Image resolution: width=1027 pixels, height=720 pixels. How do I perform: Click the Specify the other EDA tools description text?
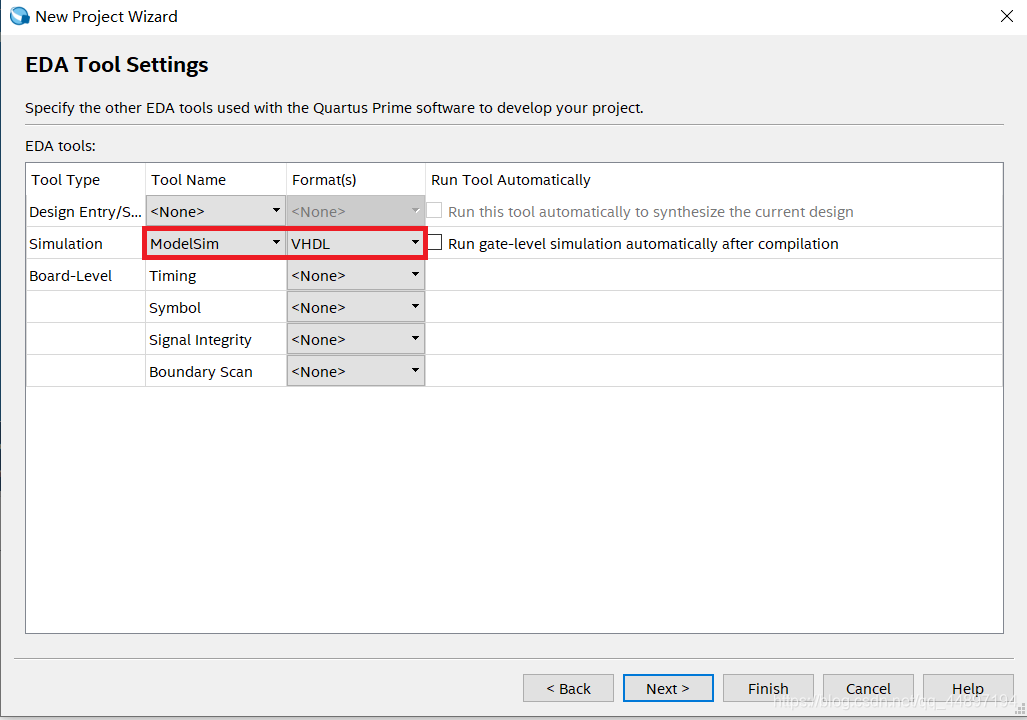click(x=334, y=108)
